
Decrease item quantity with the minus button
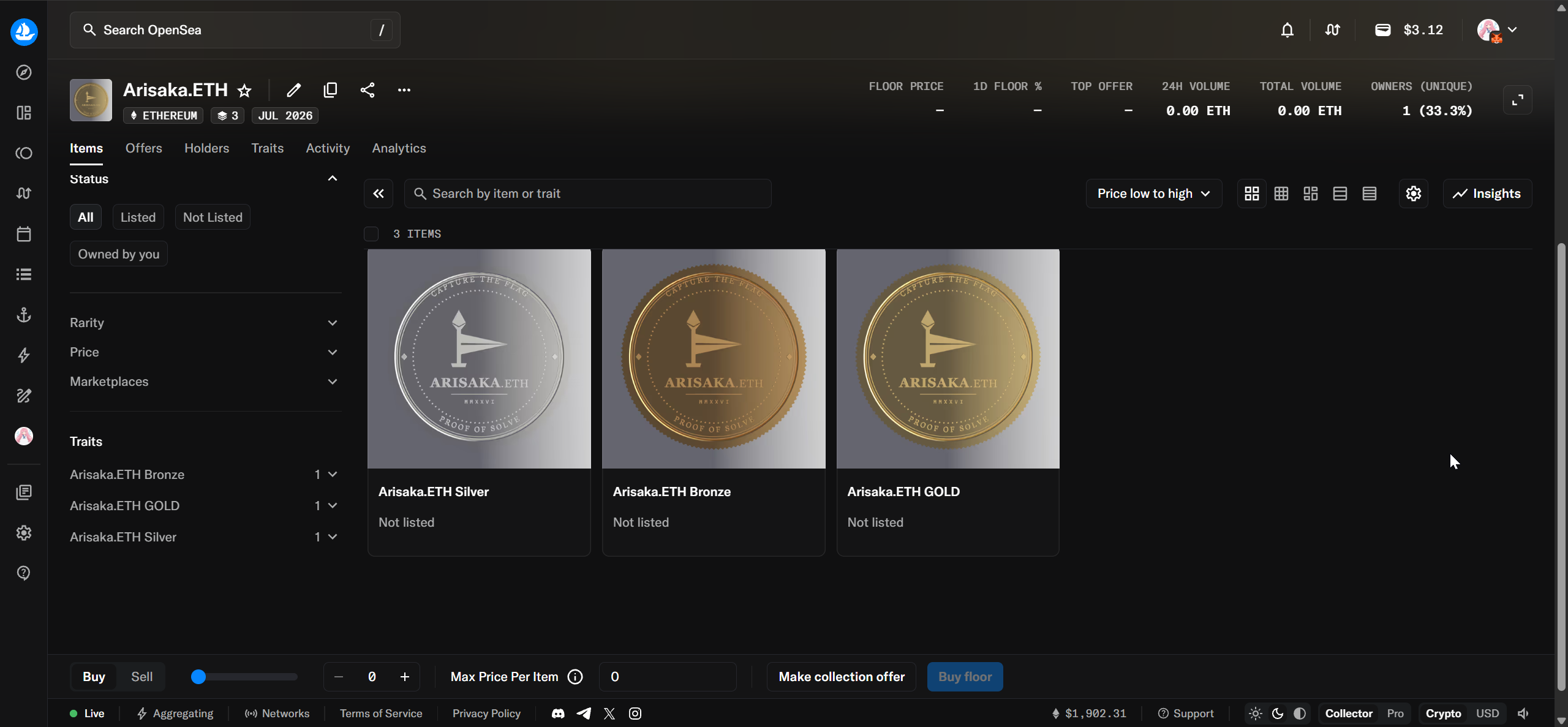339,677
